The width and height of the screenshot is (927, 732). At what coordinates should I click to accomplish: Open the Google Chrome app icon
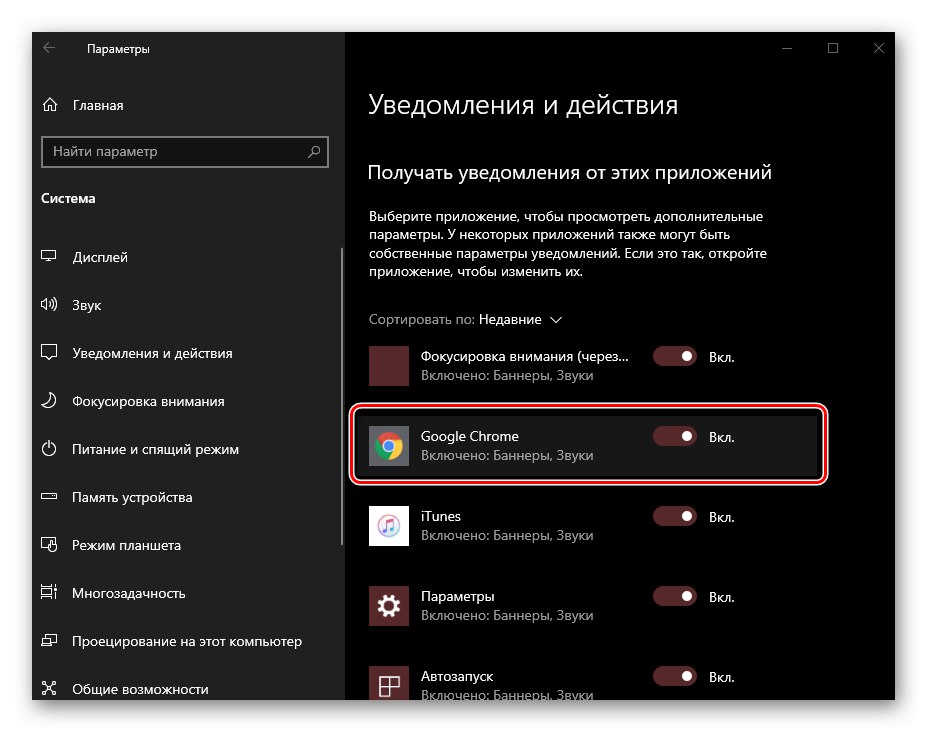(x=388, y=446)
